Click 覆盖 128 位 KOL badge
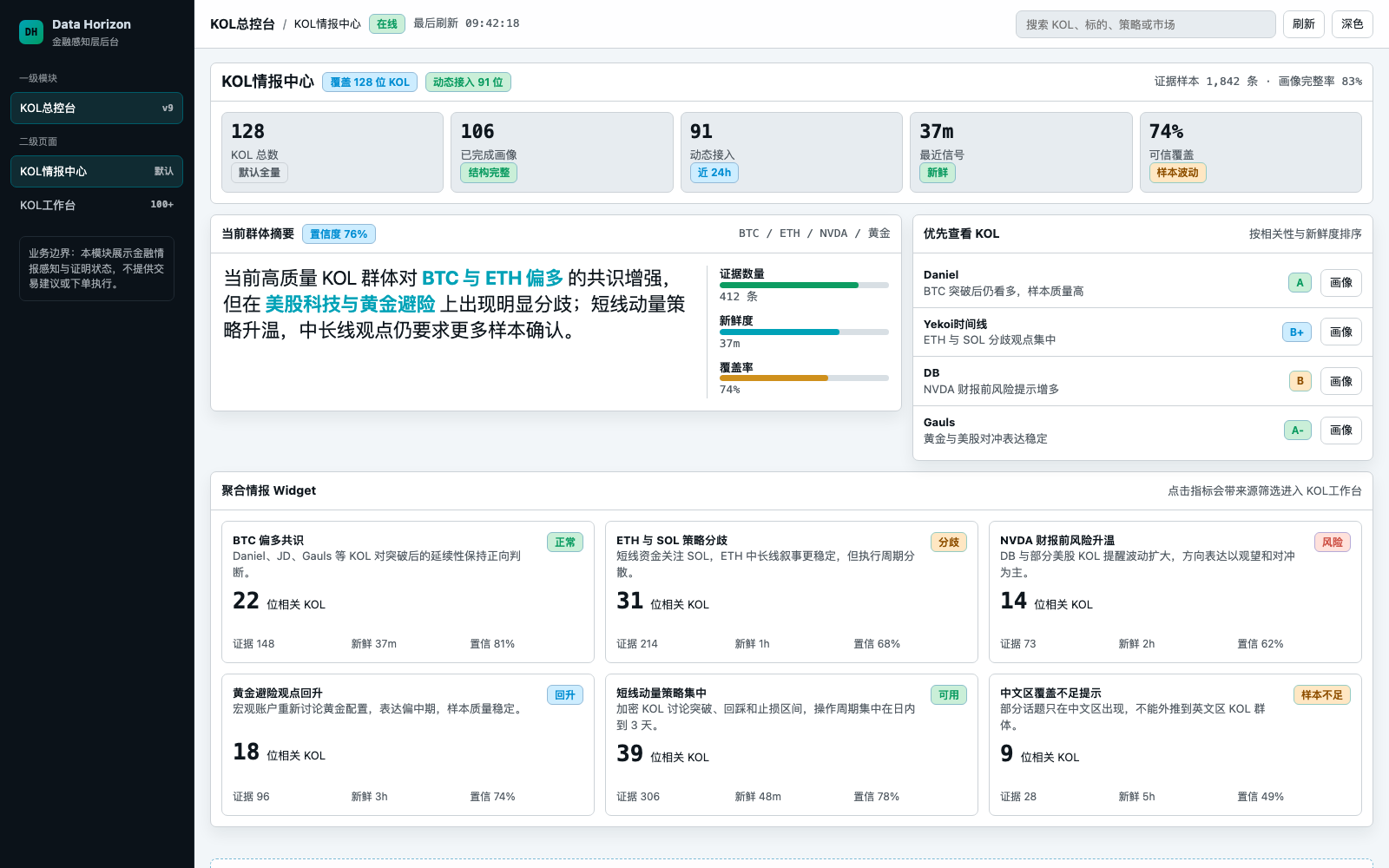Viewport: 1389px width, 868px height. 370,82
